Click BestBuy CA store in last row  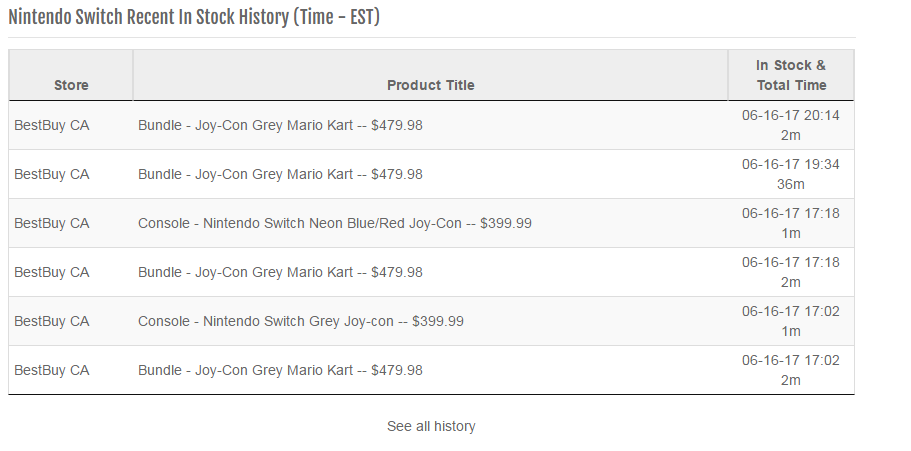(x=52, y=370)
